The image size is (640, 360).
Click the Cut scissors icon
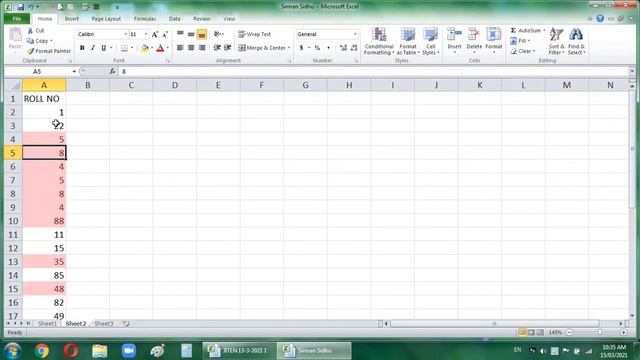click(x=31, y=31)
